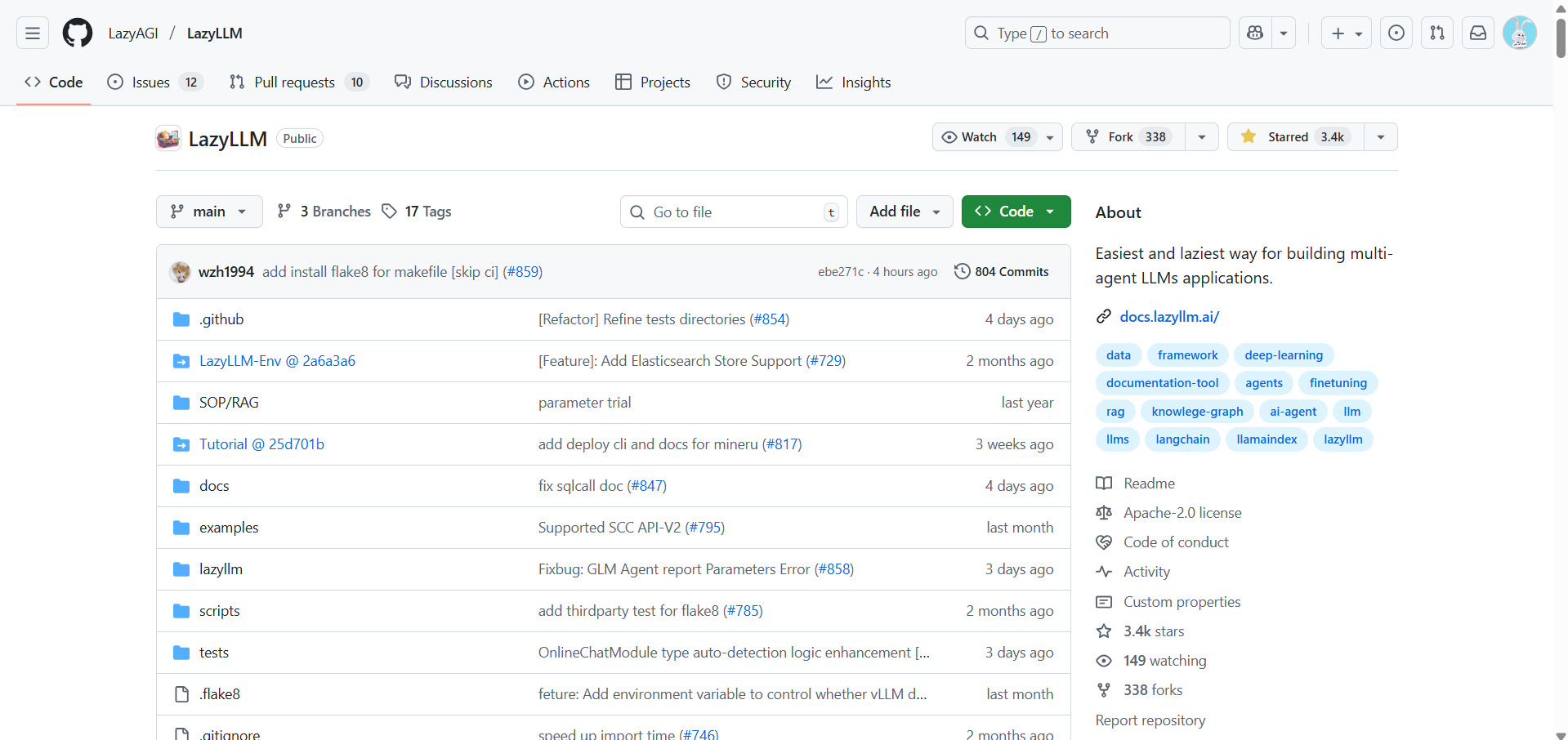Go to GitHub home via Octocat logo
1568x740 pixels.
click(78, 33)
